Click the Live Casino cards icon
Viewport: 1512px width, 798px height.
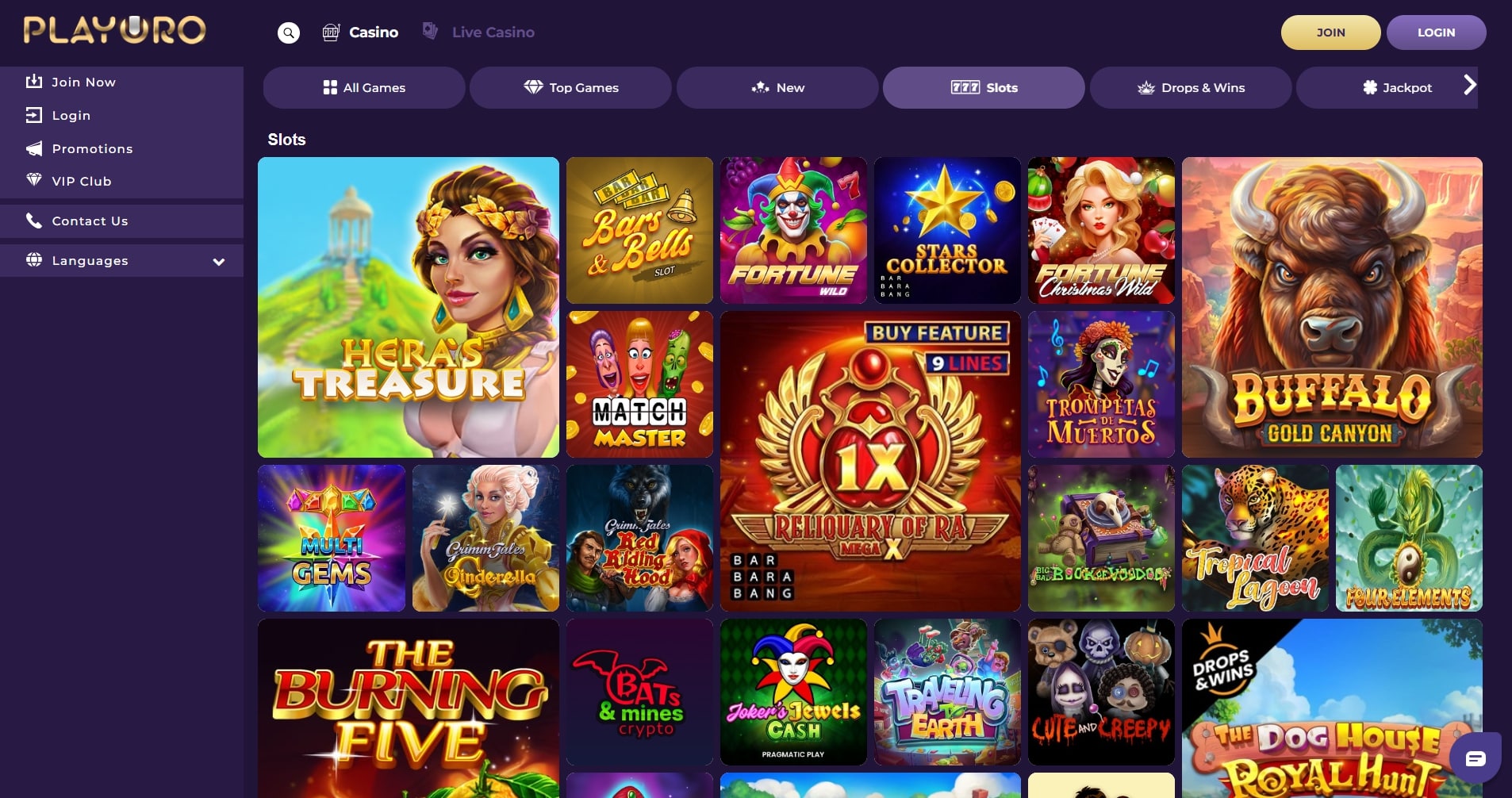tap(430, 31)
